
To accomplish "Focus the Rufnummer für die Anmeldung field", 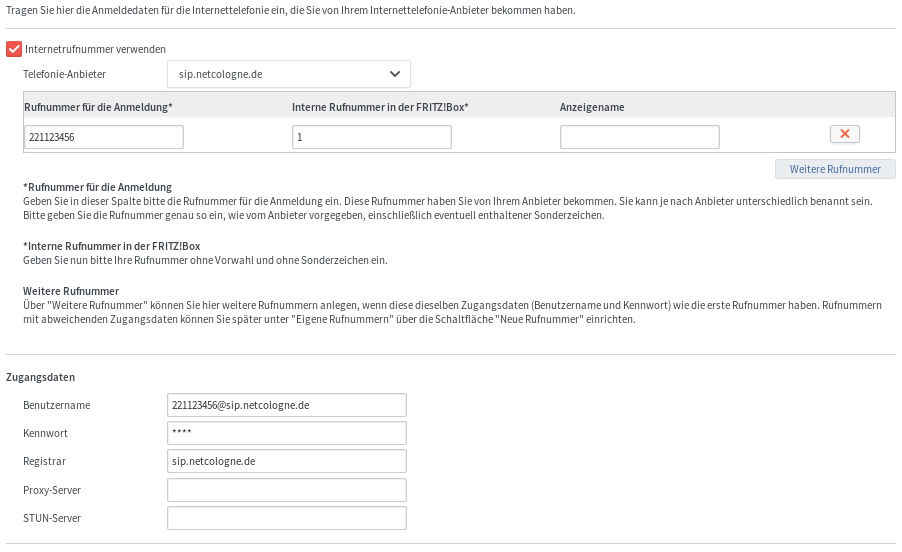I will click(x=104, y=137).
